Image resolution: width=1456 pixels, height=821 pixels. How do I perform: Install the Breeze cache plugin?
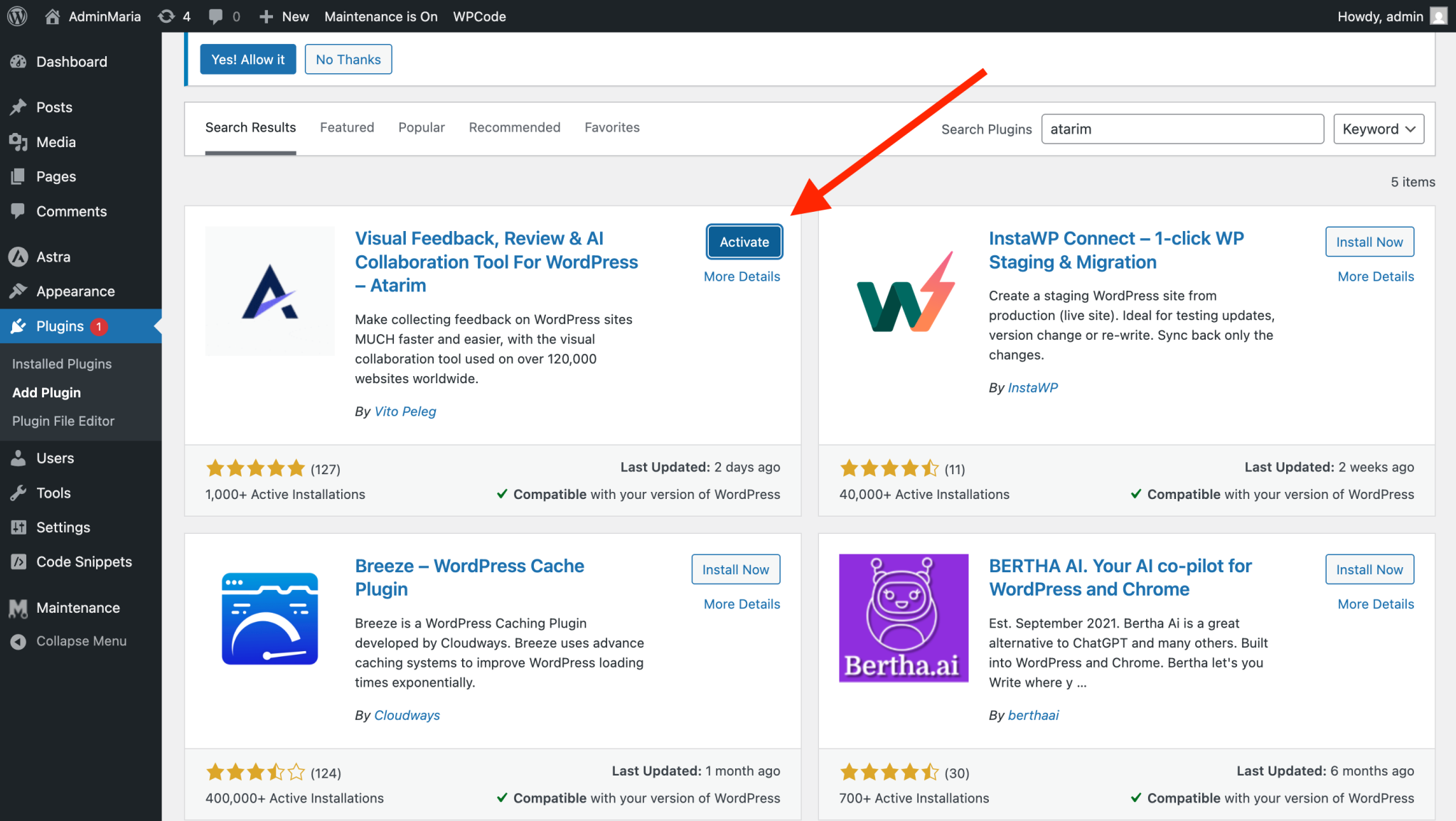coord(735,569)
